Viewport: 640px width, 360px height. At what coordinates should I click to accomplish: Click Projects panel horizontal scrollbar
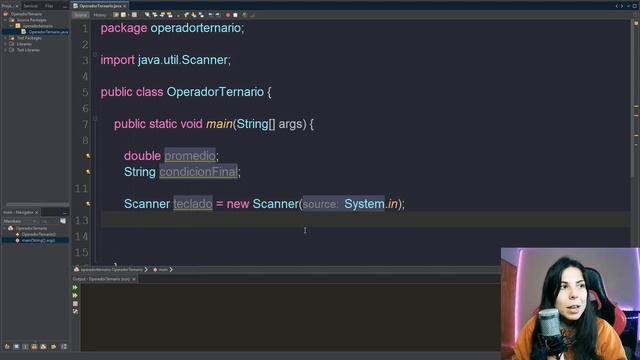point(37,204)
